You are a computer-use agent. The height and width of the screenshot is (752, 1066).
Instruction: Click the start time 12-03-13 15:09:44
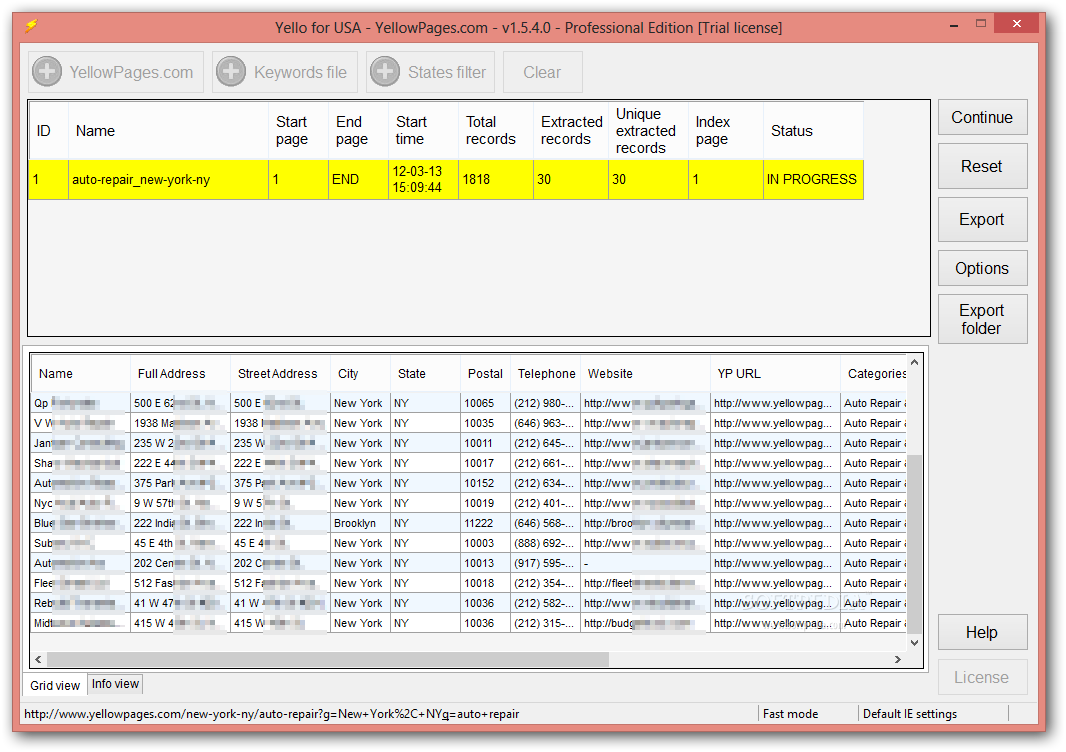423,180
